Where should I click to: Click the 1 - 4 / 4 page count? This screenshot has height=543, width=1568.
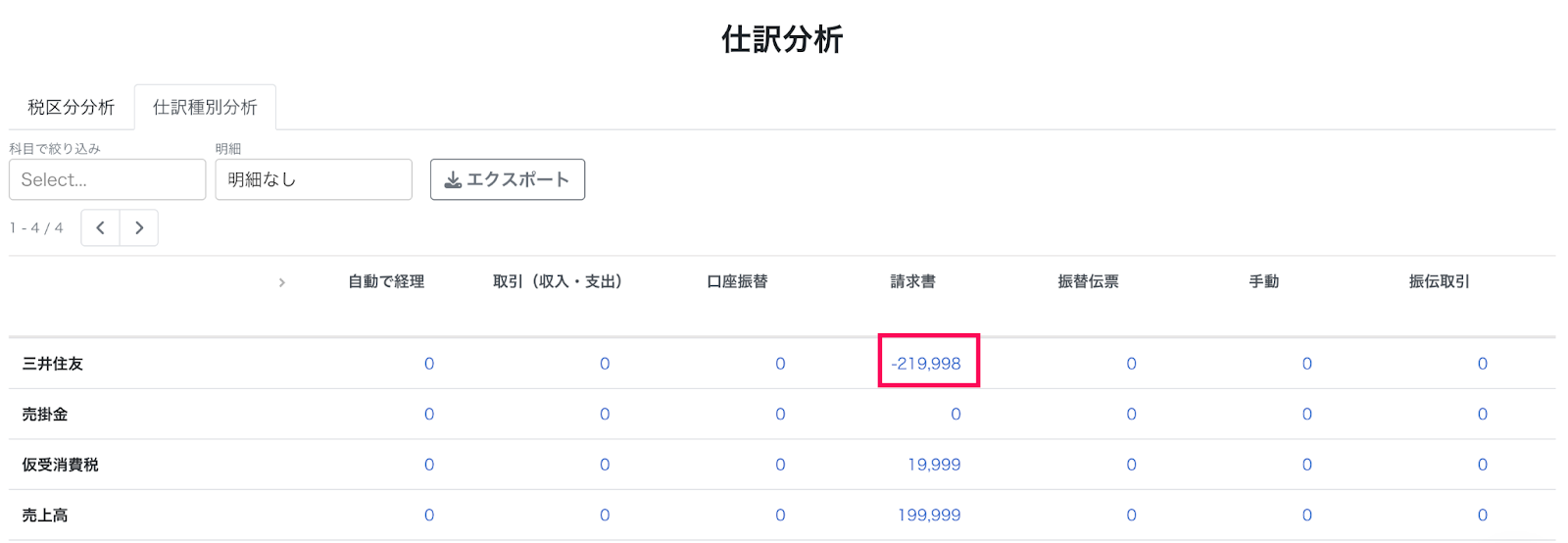pos(36,227)
